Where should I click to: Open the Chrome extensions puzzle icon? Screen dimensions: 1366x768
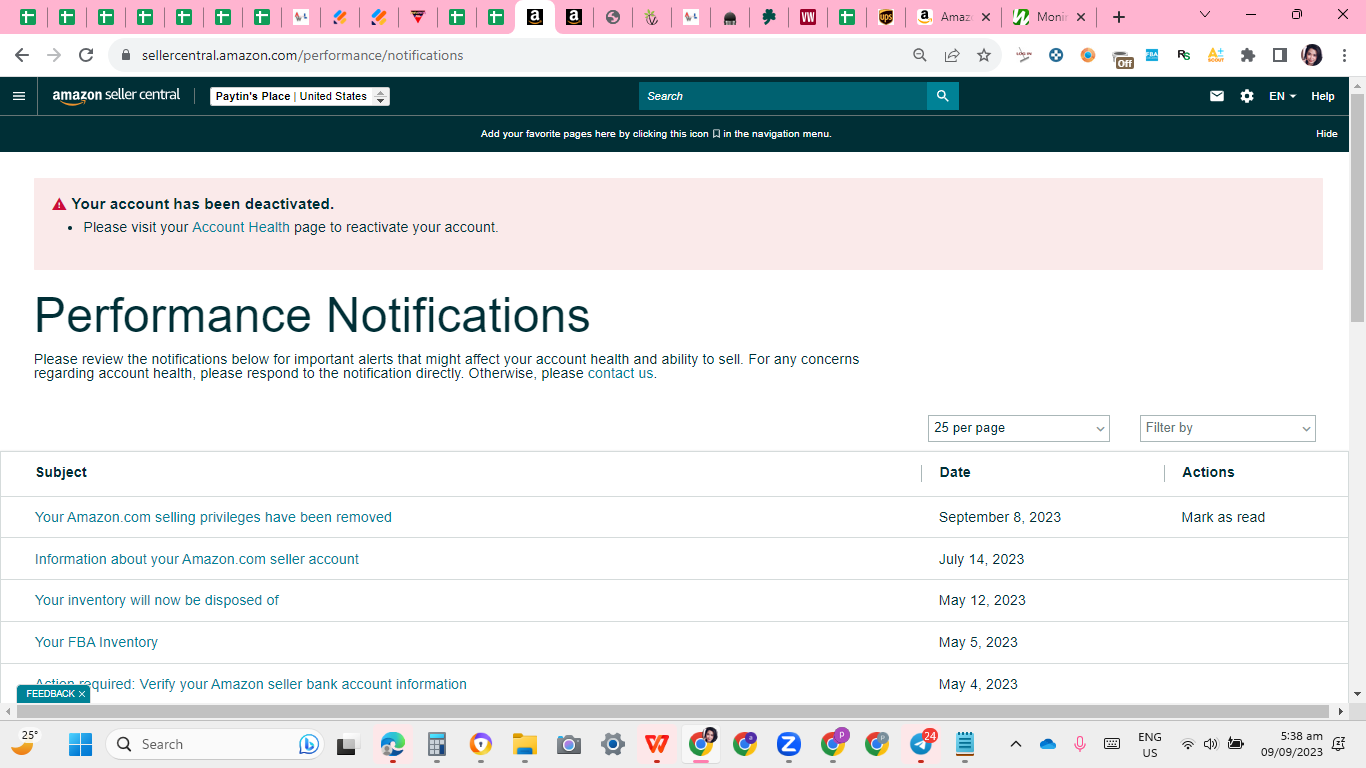coord(1248,55)
